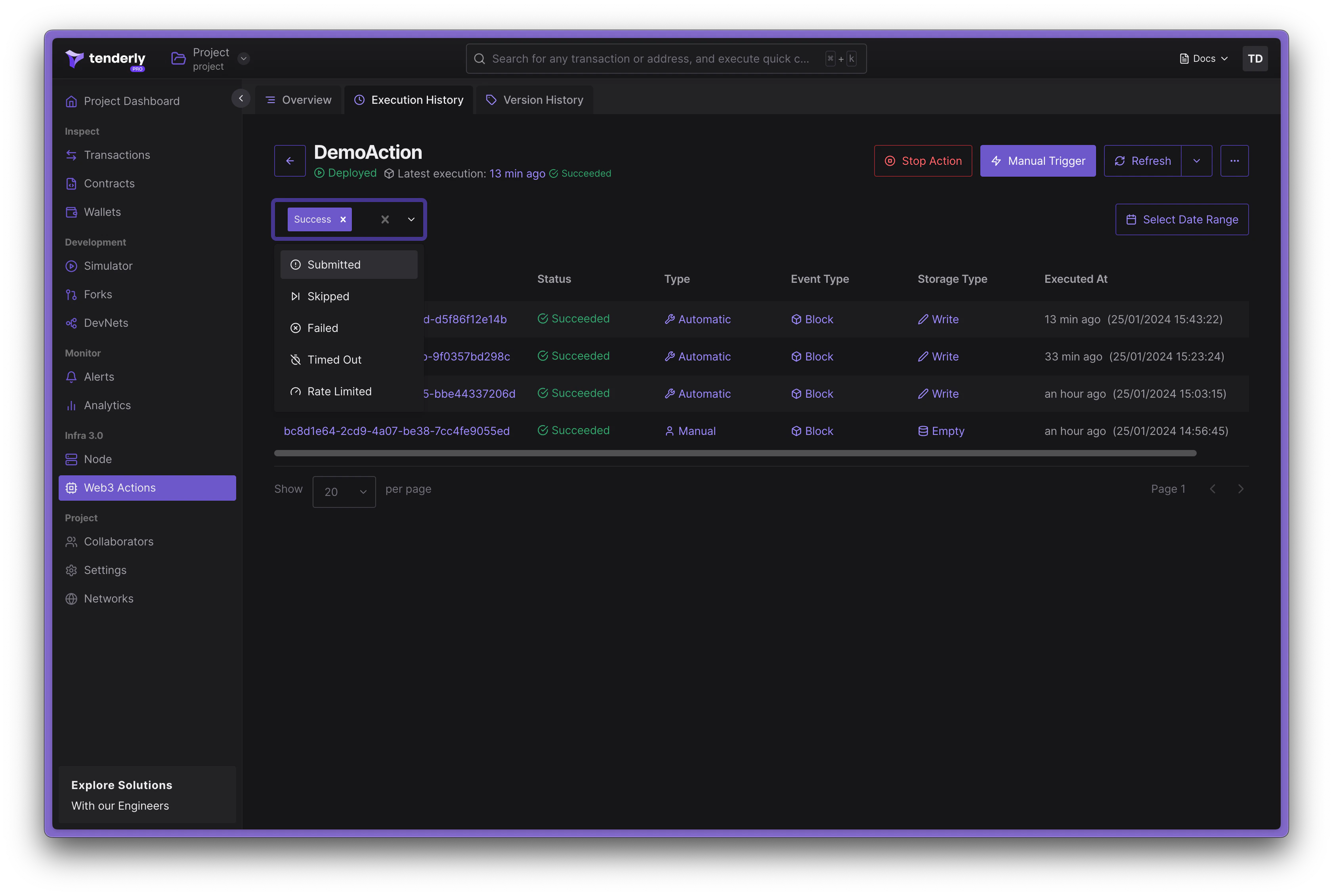1333x896 pixels.
Task: Select the Submitted status option
Action: point(349,265)
